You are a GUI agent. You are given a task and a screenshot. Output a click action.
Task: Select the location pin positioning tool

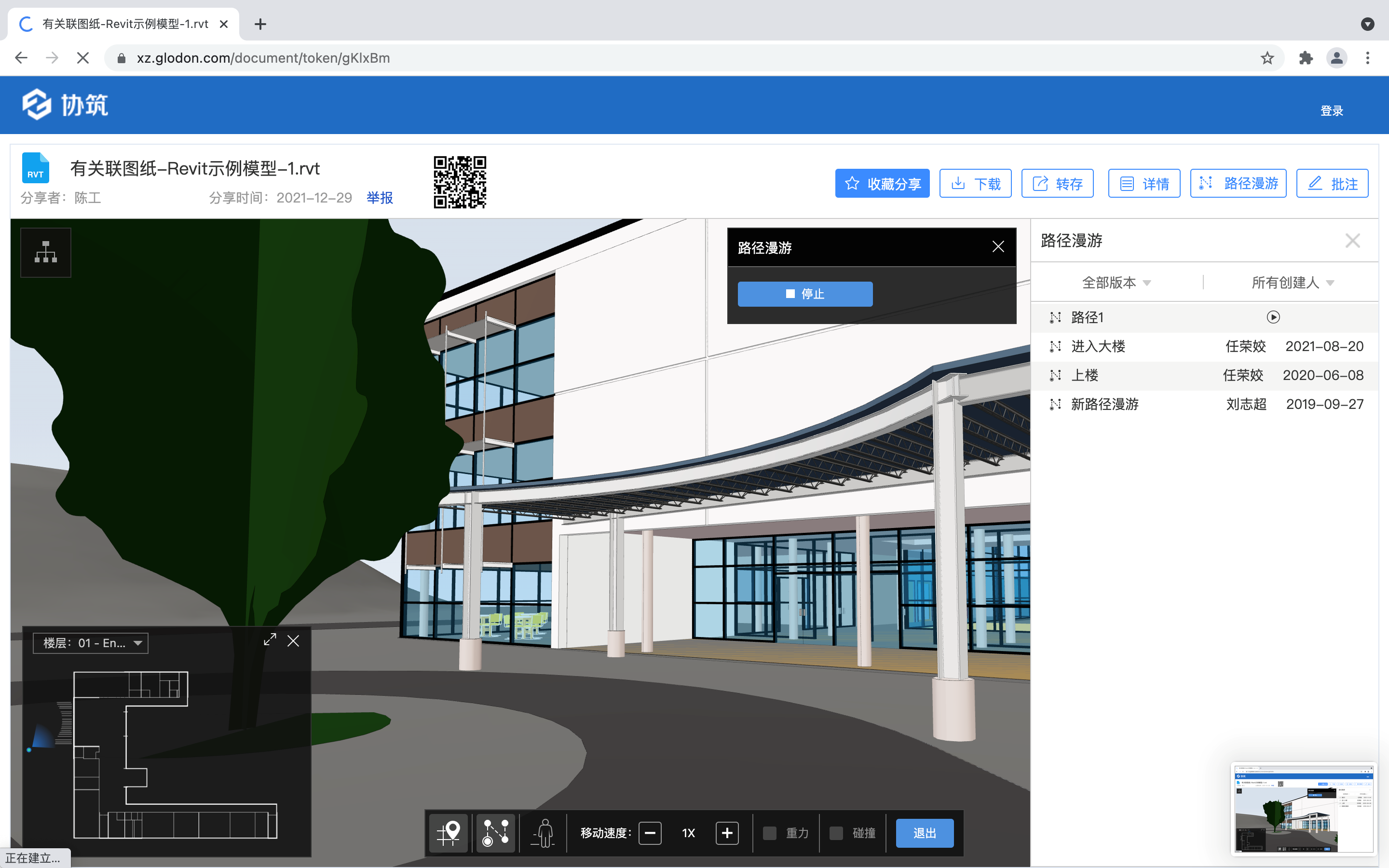pos(449,832)
